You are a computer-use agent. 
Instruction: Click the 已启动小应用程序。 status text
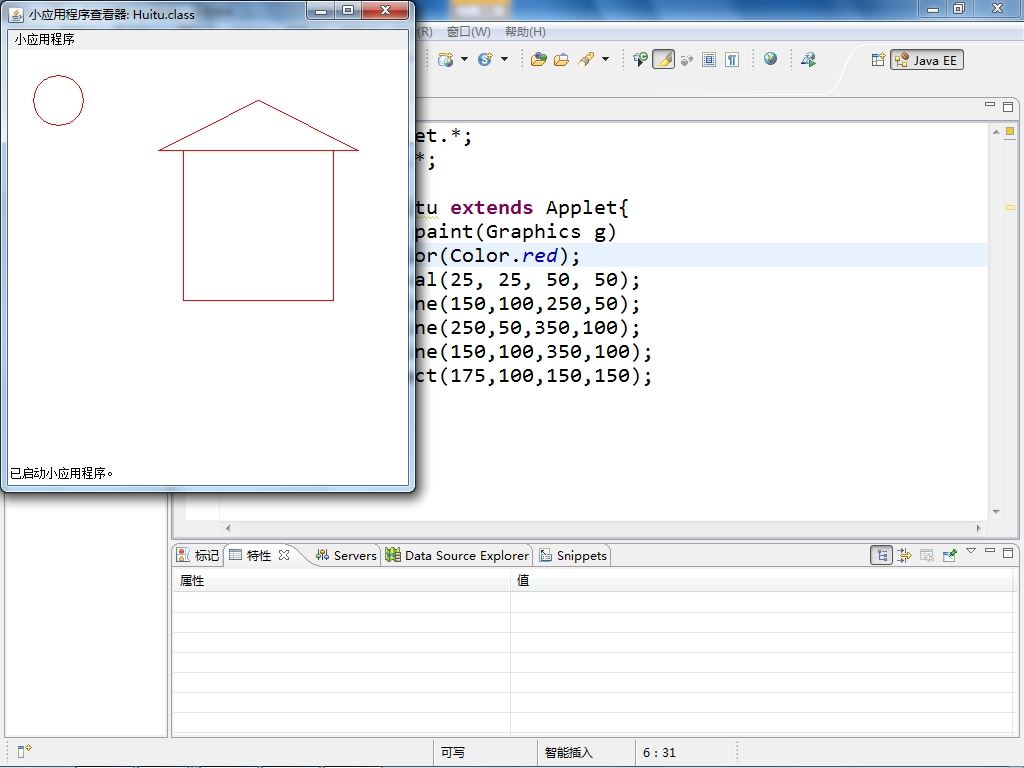(x=61, y=473)
